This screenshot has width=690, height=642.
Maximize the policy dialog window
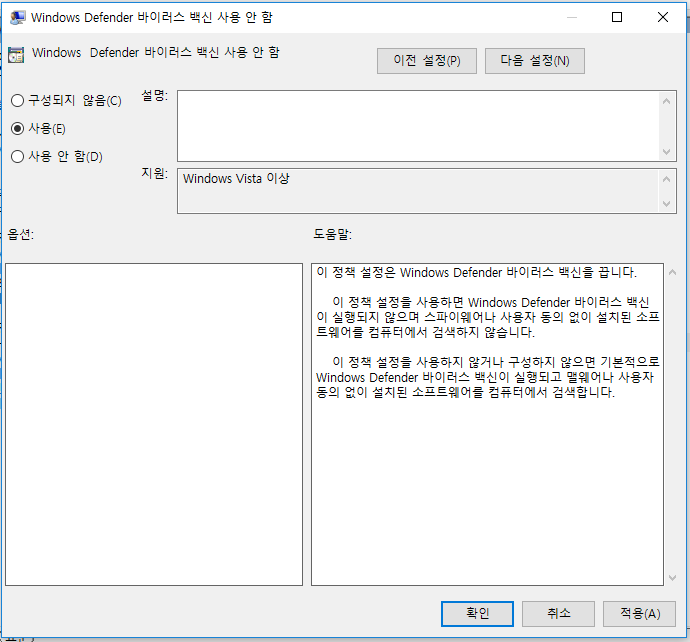[x=617, y=17]
